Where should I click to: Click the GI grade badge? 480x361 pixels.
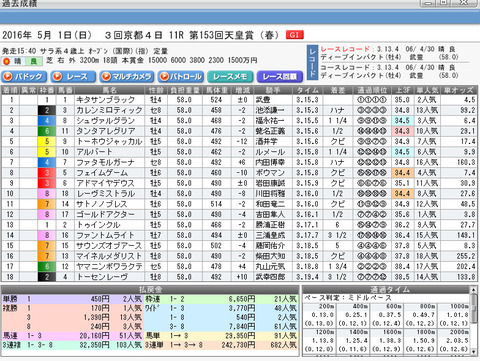point(294,35)
